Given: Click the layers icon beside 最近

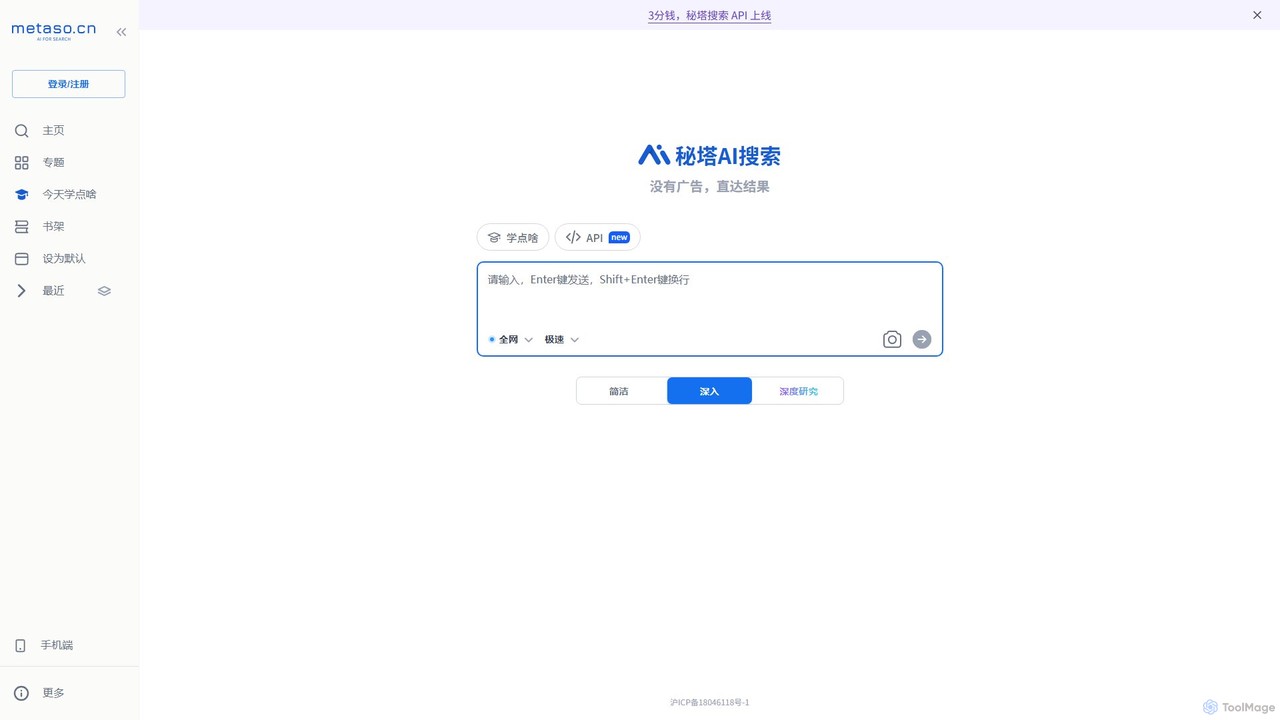Looking at the screenshot, I should (104, 291).
